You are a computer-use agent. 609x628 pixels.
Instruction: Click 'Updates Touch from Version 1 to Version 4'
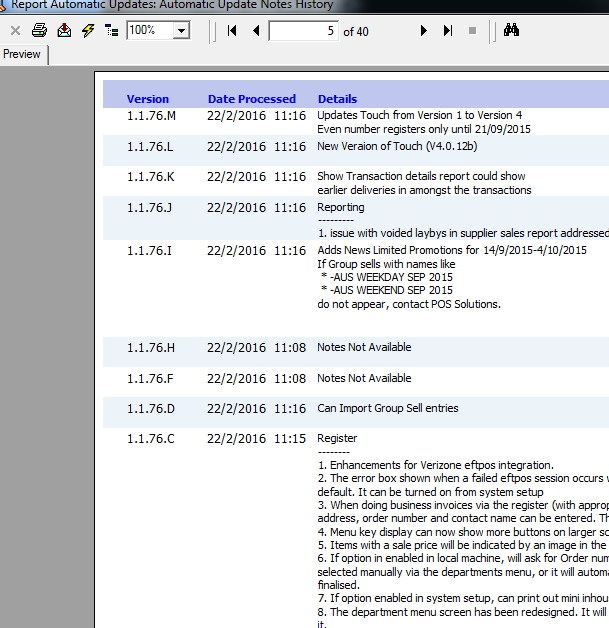[420, 115]
